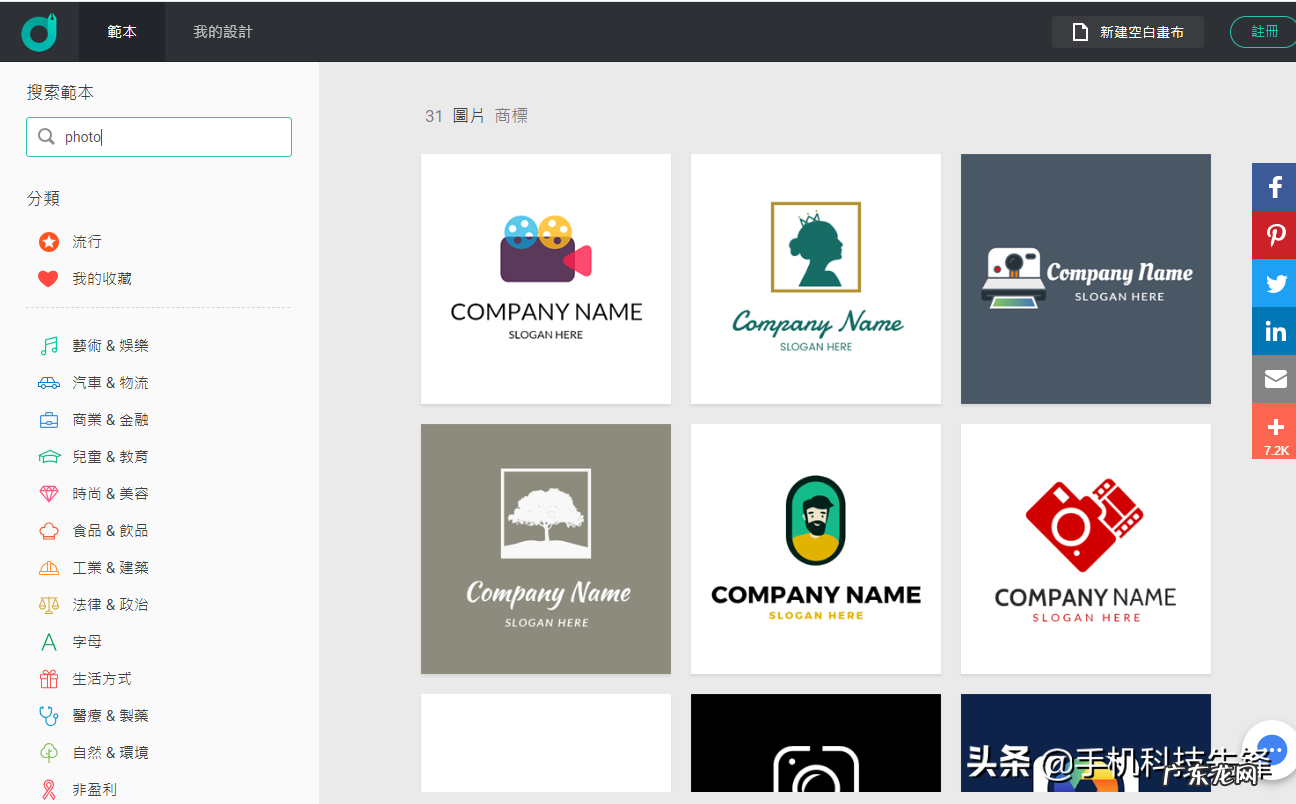
Task: Click the 註冊 sign-up button
Action: [x=1264, y=32]
